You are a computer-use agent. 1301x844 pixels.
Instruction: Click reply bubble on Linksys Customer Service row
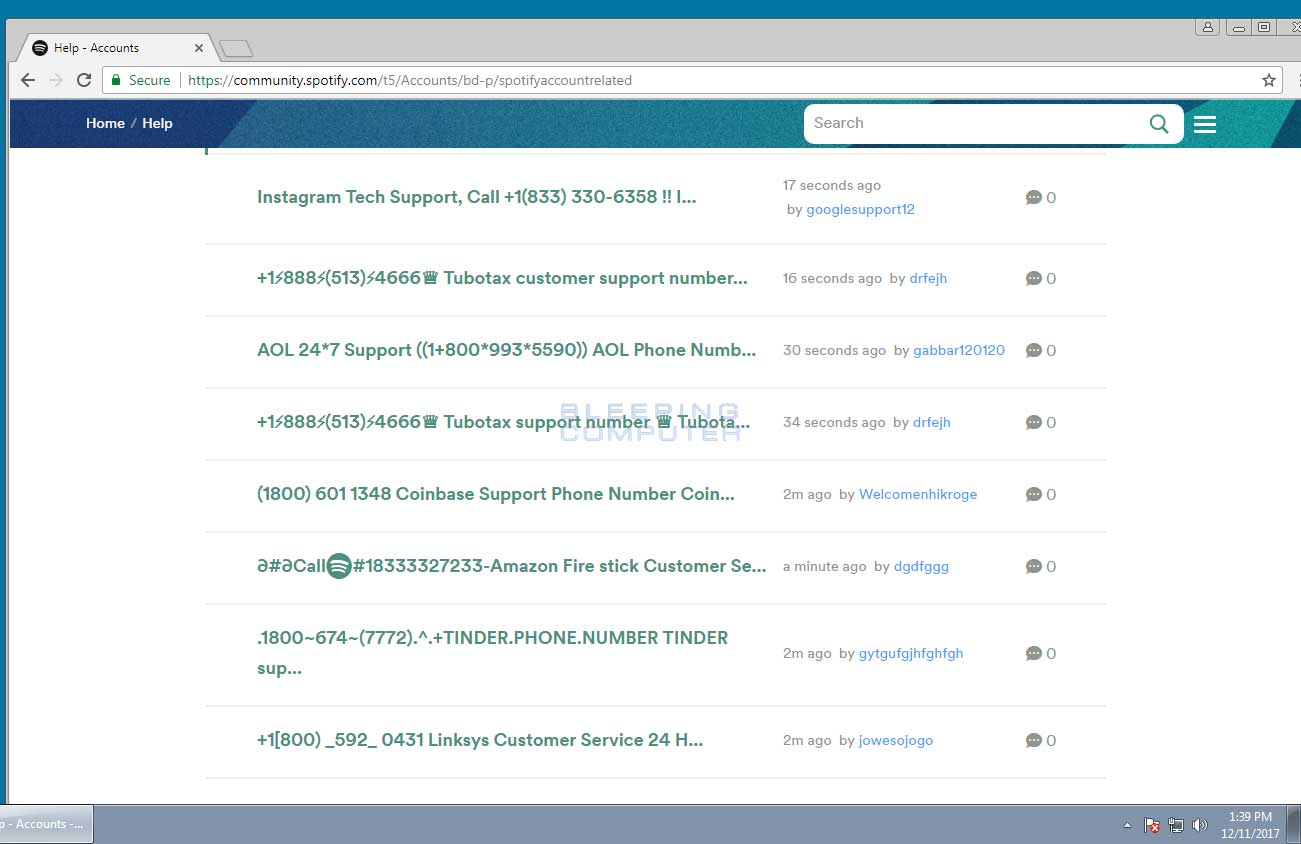tap(1034, 741)
